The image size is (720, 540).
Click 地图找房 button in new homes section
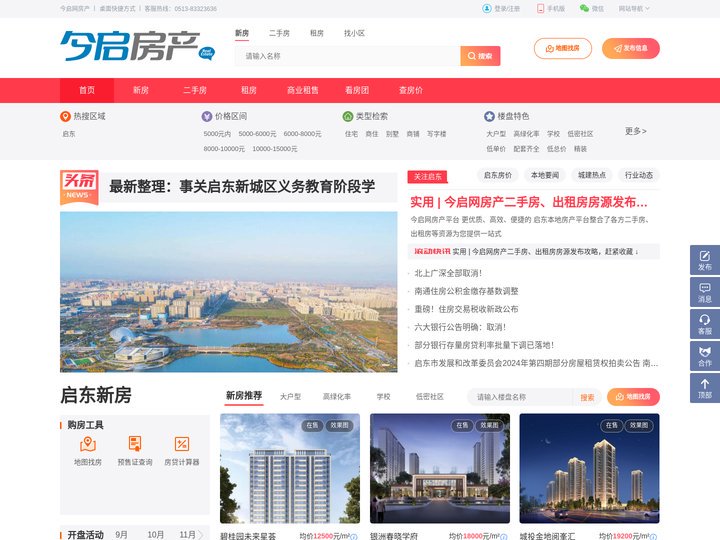tap(633, 397)
